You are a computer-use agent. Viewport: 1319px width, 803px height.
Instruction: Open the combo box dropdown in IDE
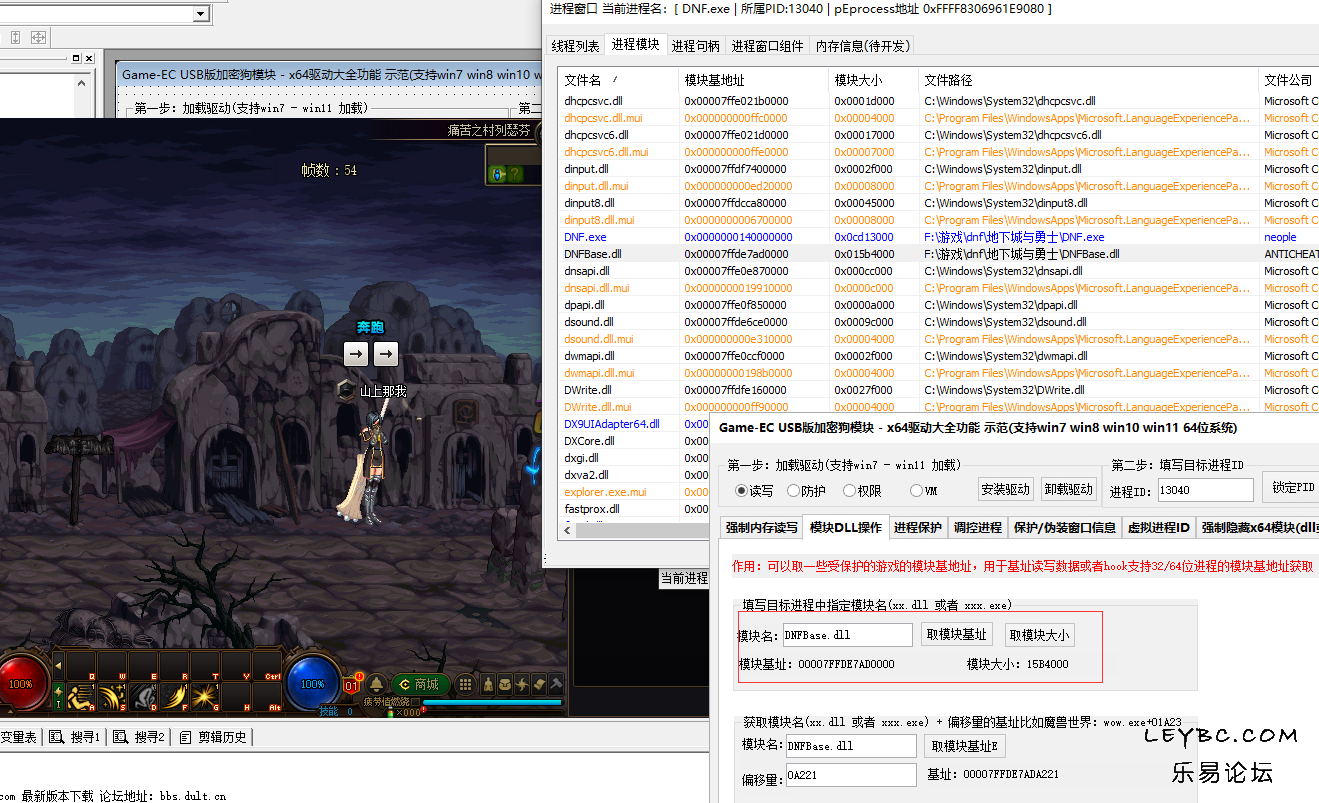click(x=201, y=14)
